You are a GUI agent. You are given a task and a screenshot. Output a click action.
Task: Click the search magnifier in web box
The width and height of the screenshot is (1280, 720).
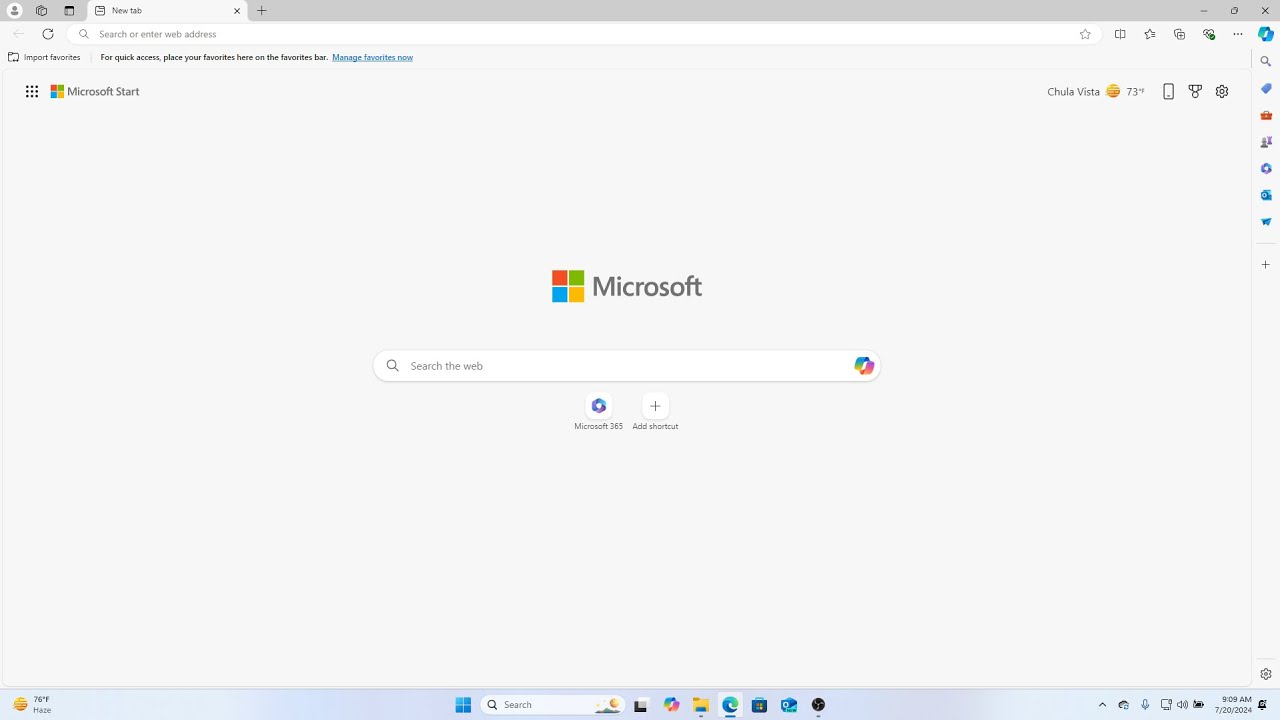(392, 366)
